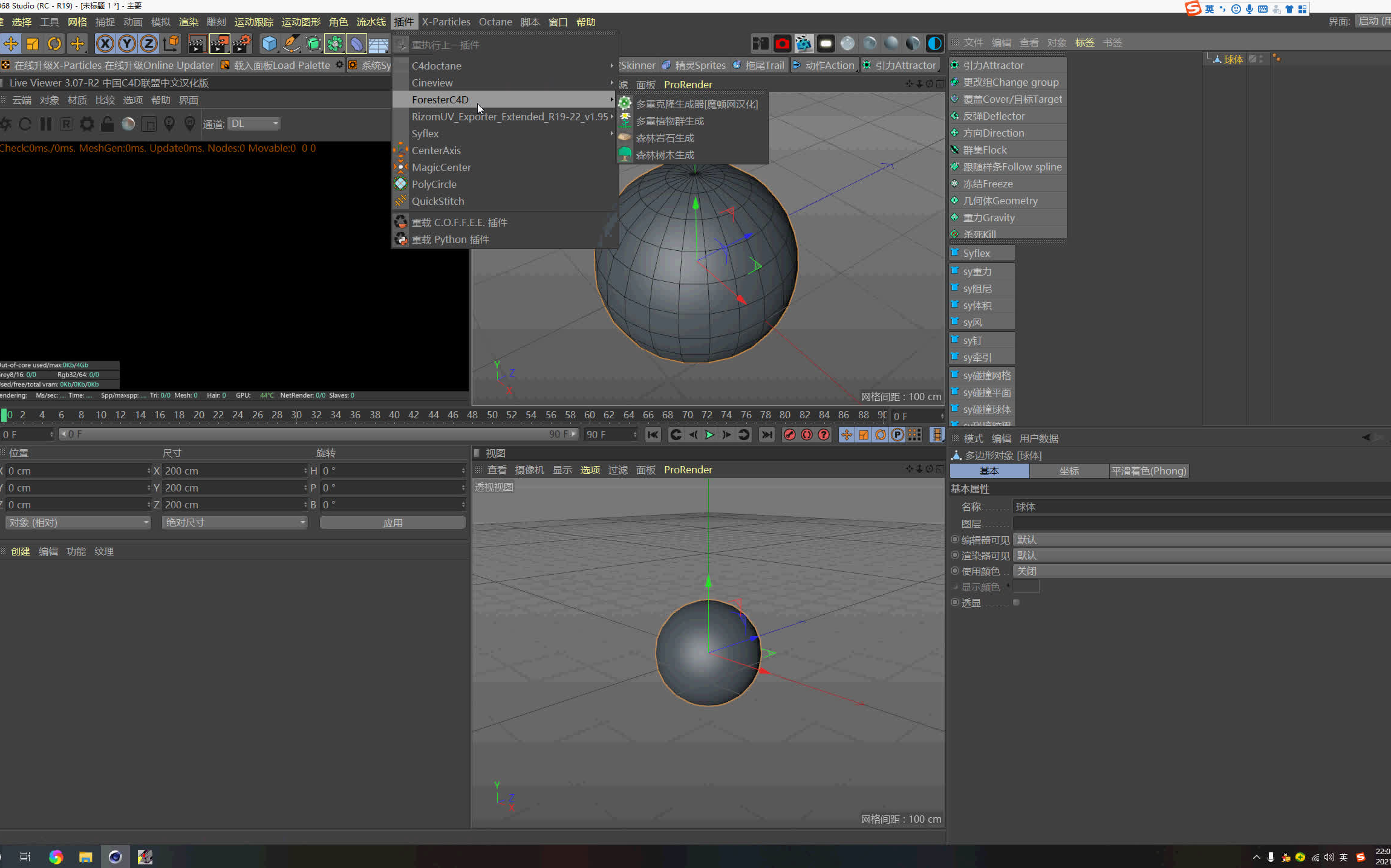Select the Move tool icon

pos(11,44)
